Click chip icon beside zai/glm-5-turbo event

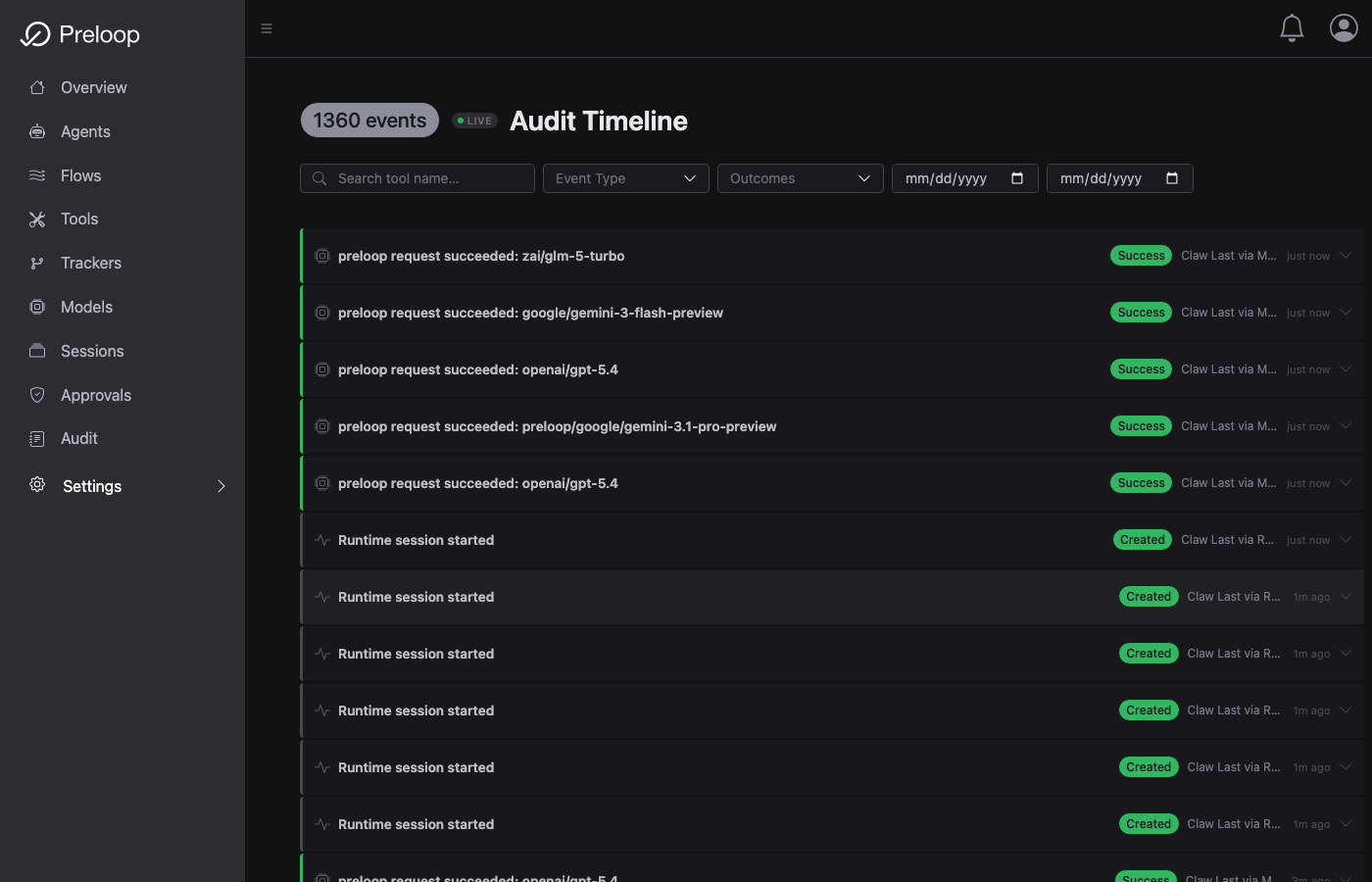pyautogui.click(x=322, y=256)
